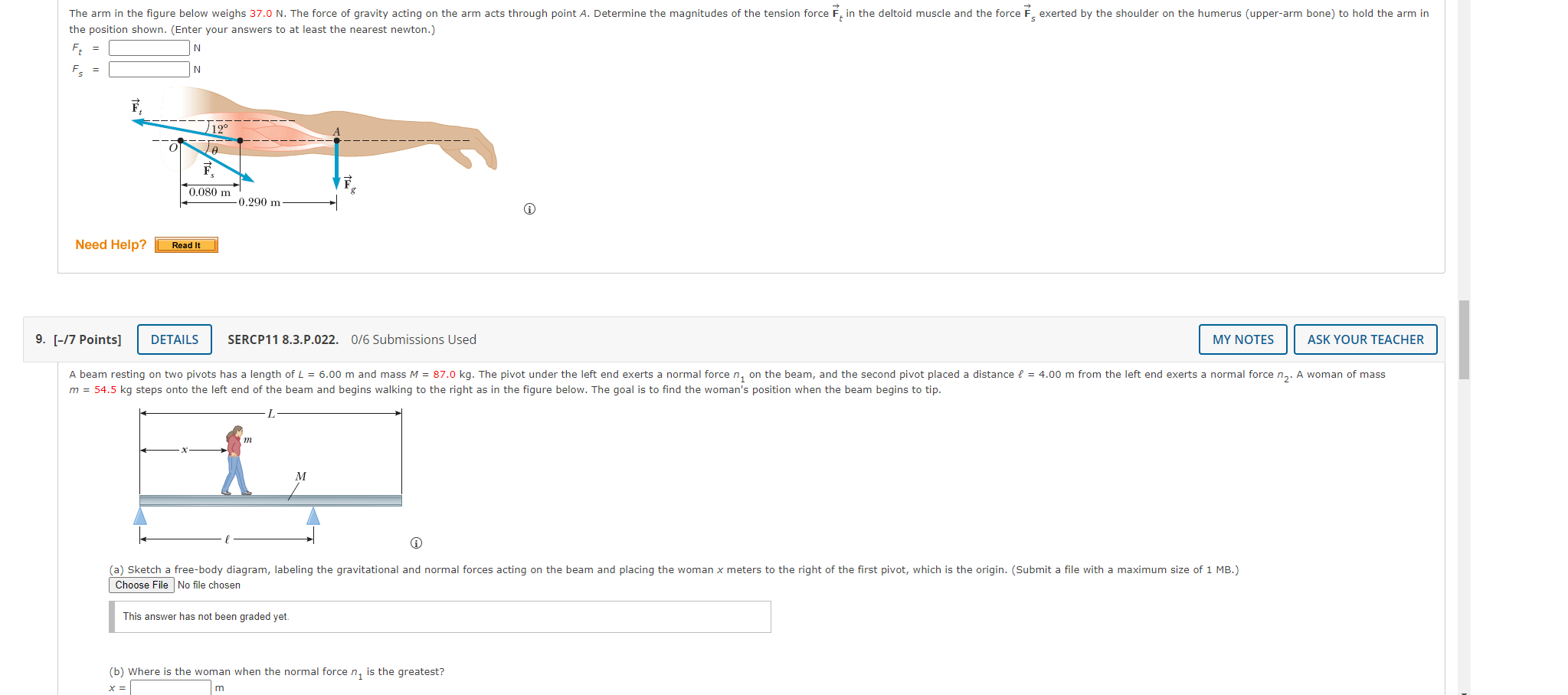Click the 0/6 Submissions Used text
Screen dimensions: 1568x695
[x=414, y=339]
